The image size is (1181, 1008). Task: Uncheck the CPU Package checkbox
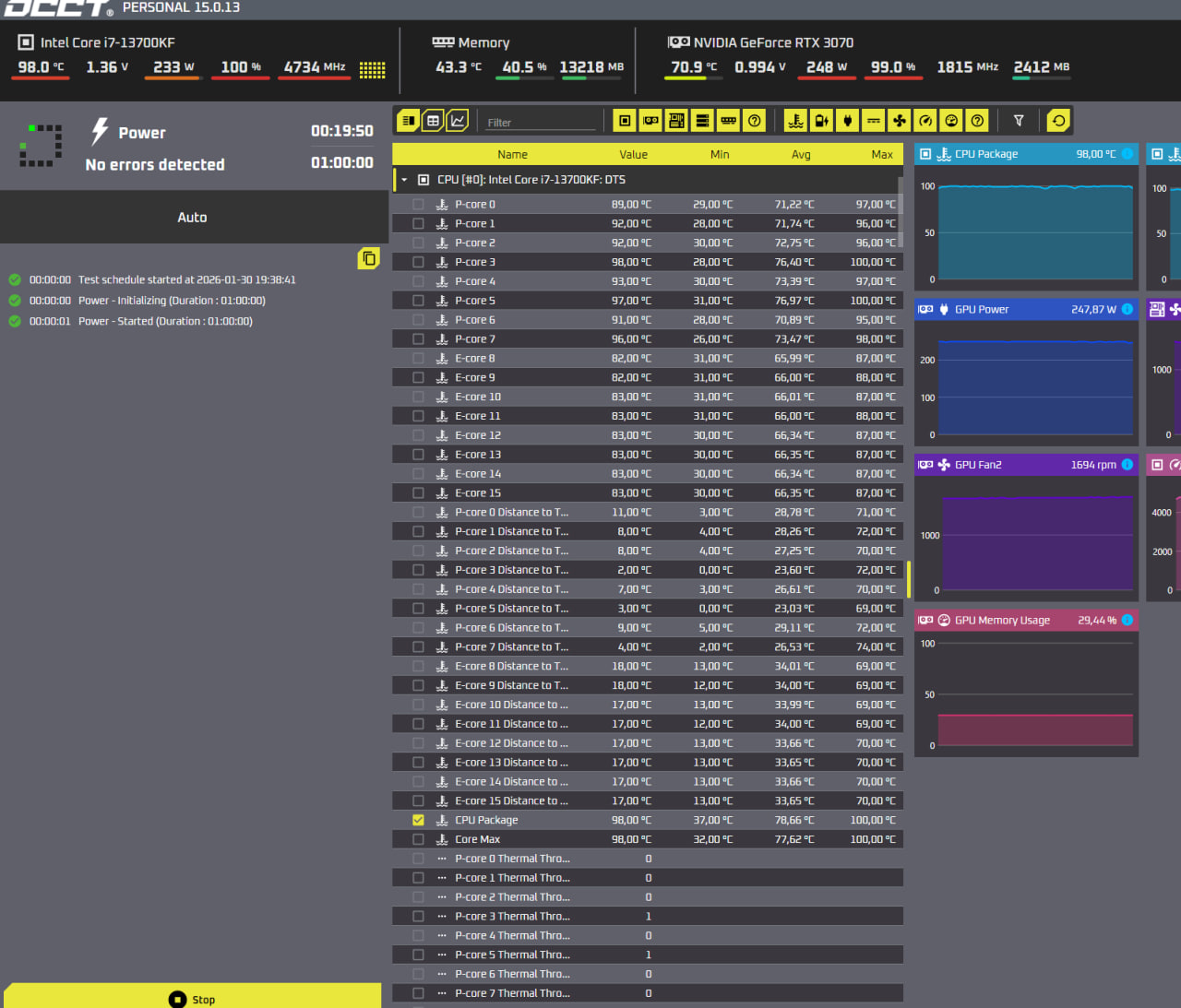click(x=418, y=820)
